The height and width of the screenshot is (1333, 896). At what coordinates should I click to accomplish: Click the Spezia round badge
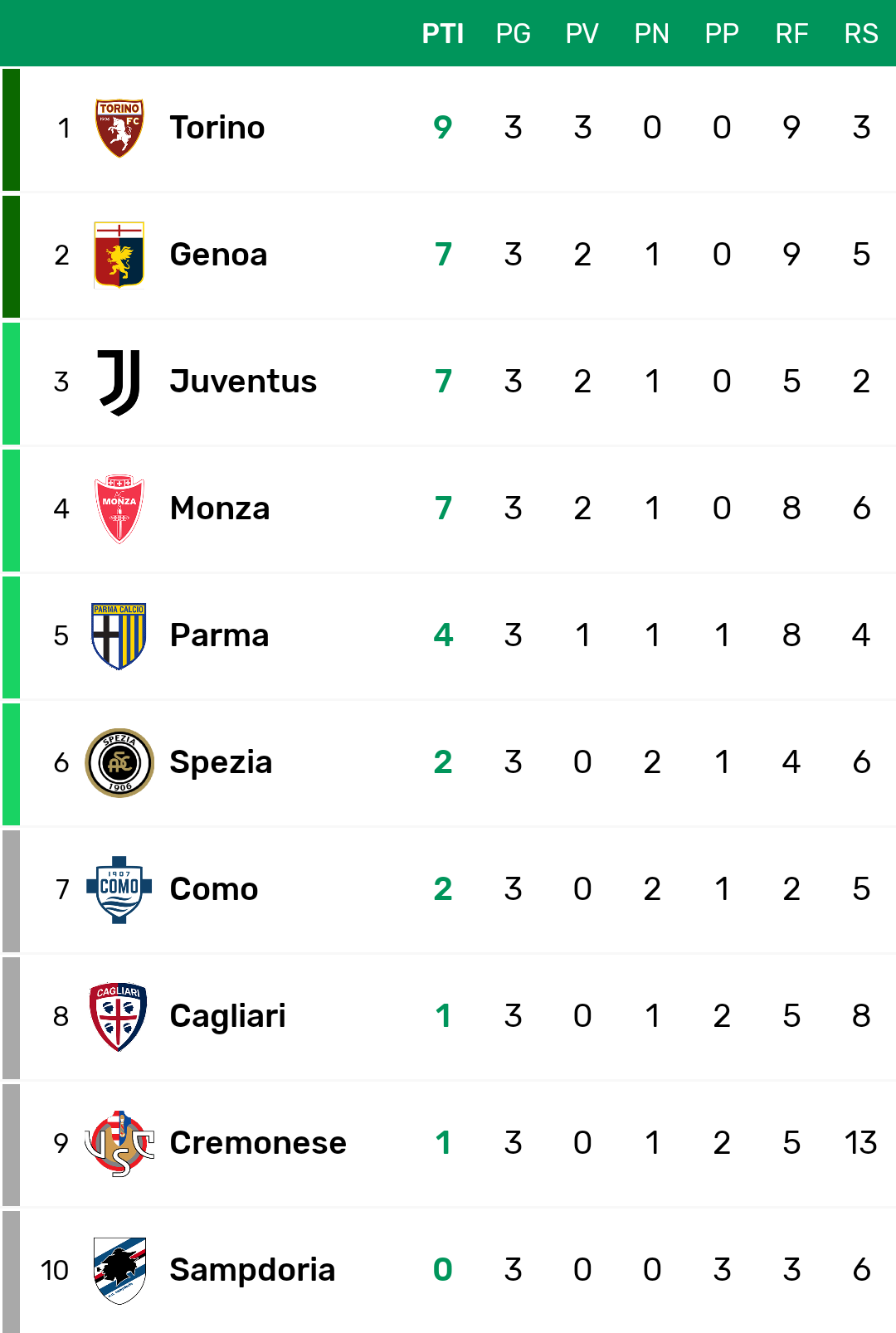click(119, 762)
